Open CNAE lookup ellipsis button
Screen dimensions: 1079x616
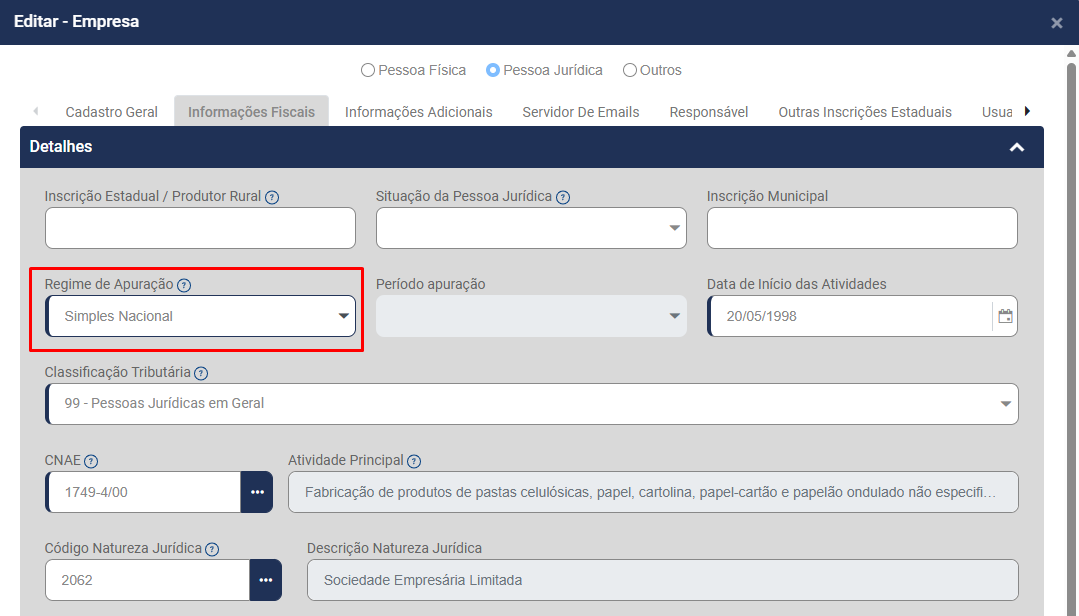click(257, 492)
